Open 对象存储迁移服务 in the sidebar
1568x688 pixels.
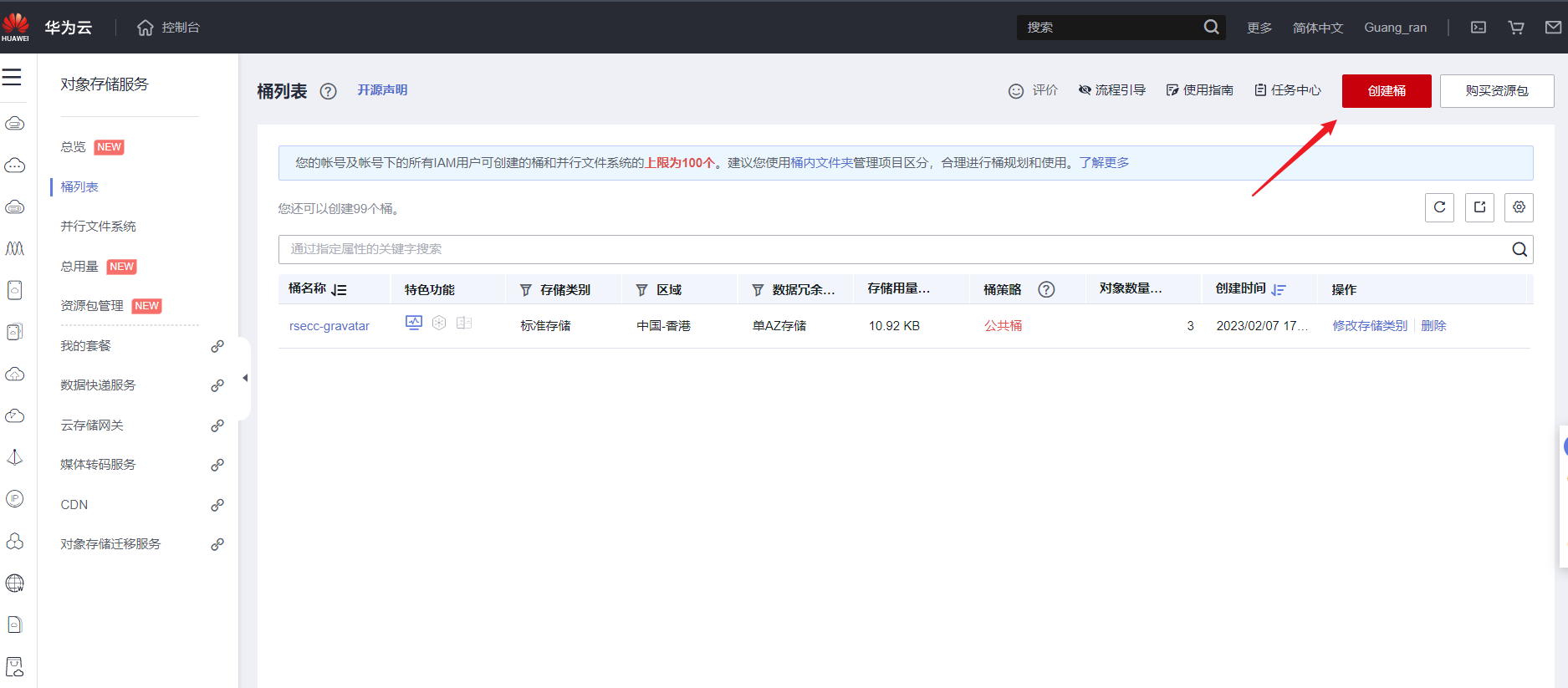pyautogui.click(x=110, y=544)
